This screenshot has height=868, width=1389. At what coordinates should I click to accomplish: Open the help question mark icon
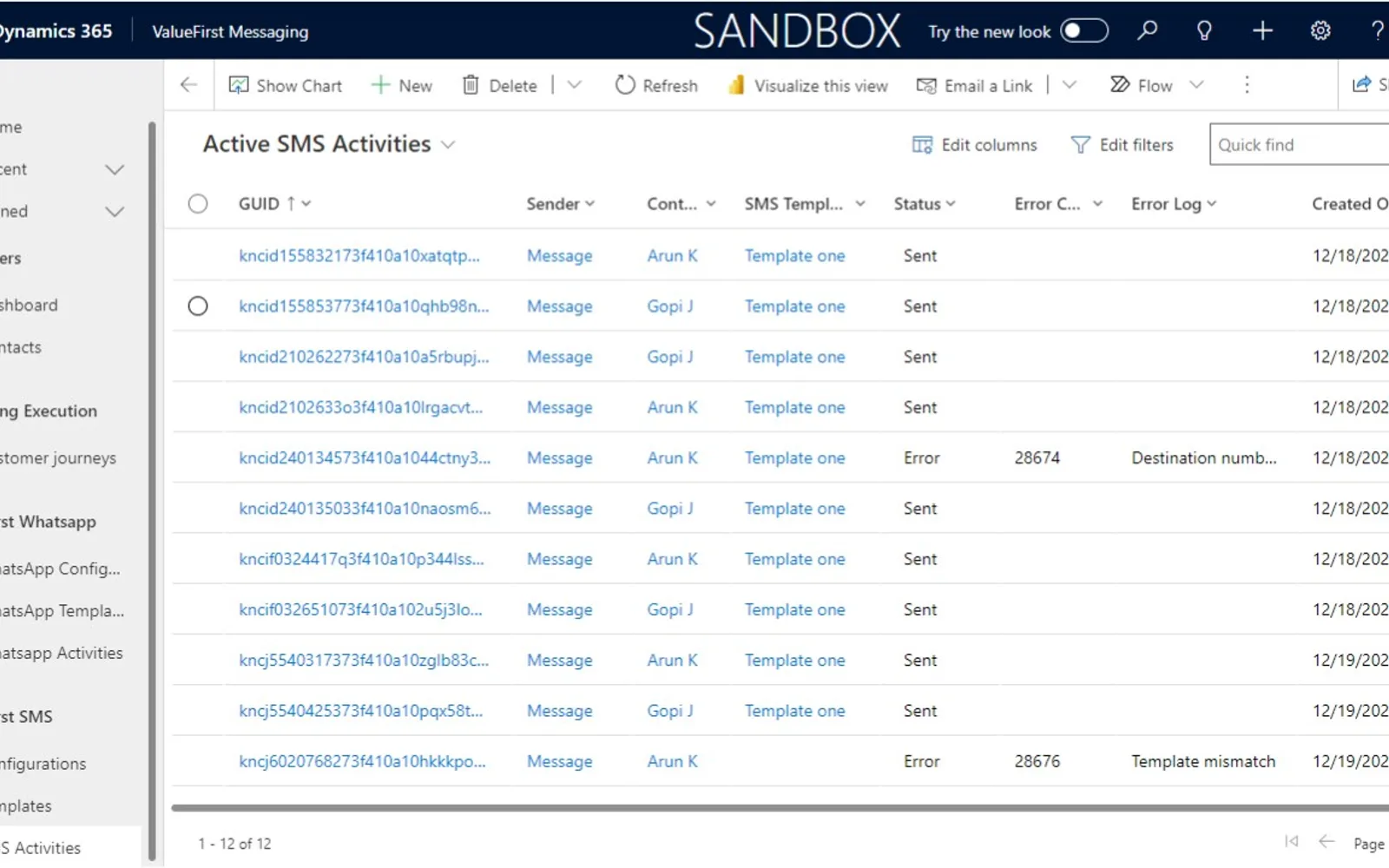pyautogui.click(x=1378, y=30)
